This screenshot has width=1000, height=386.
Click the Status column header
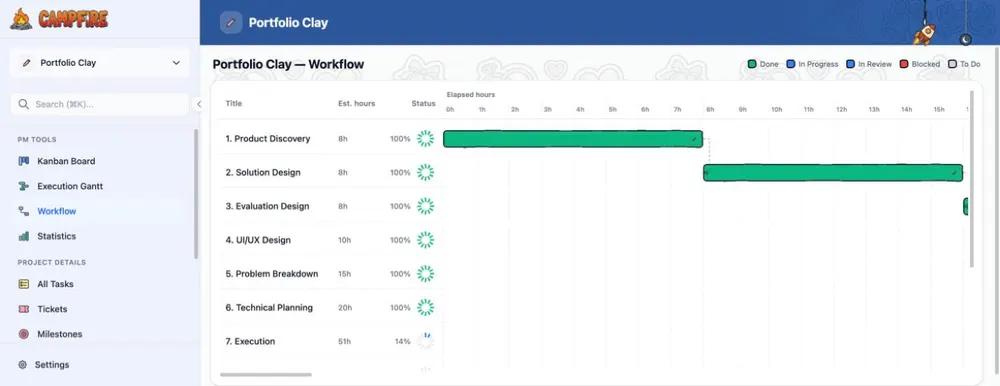coord(423,103)
